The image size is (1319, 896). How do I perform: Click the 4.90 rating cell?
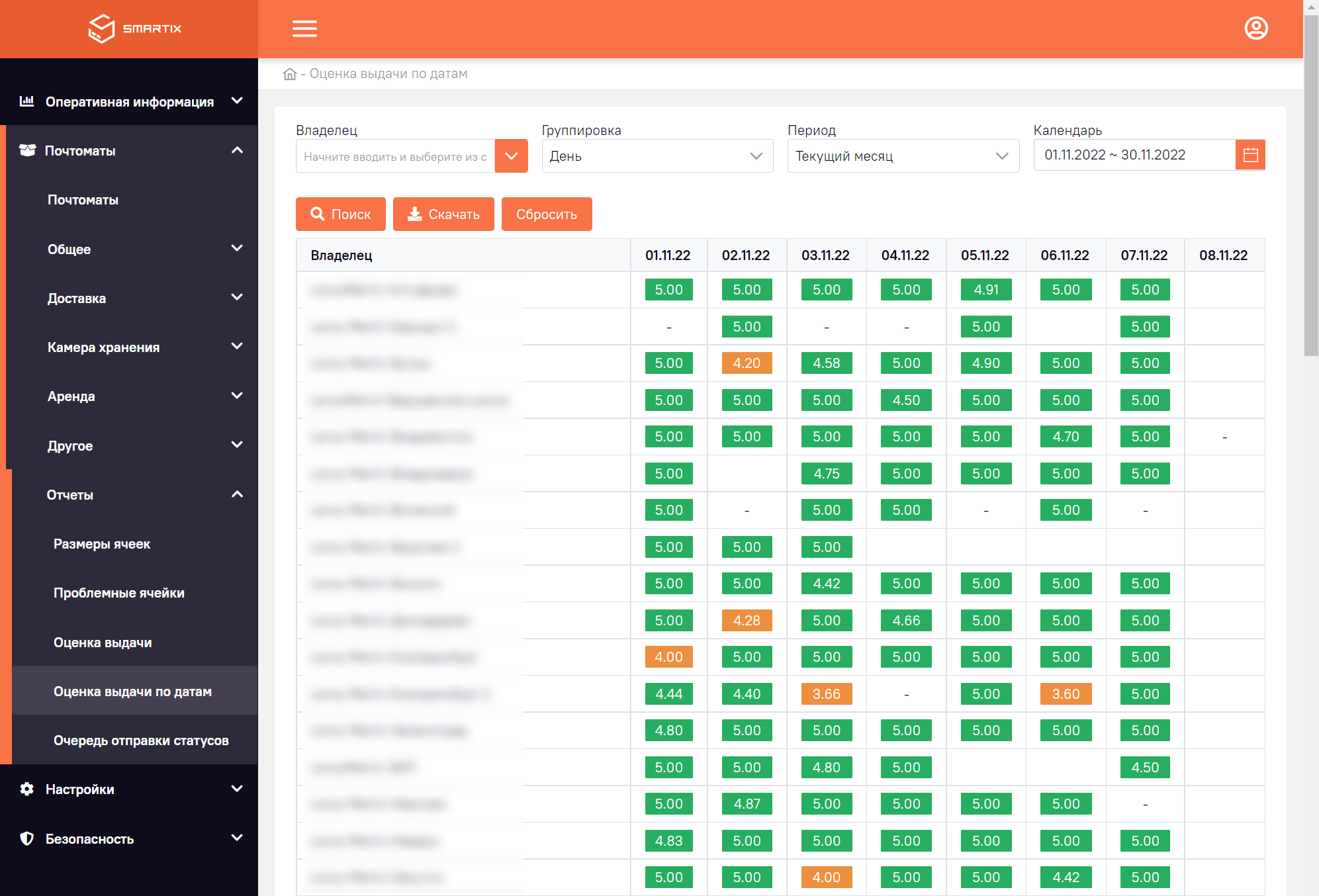[x=986, y=363]
